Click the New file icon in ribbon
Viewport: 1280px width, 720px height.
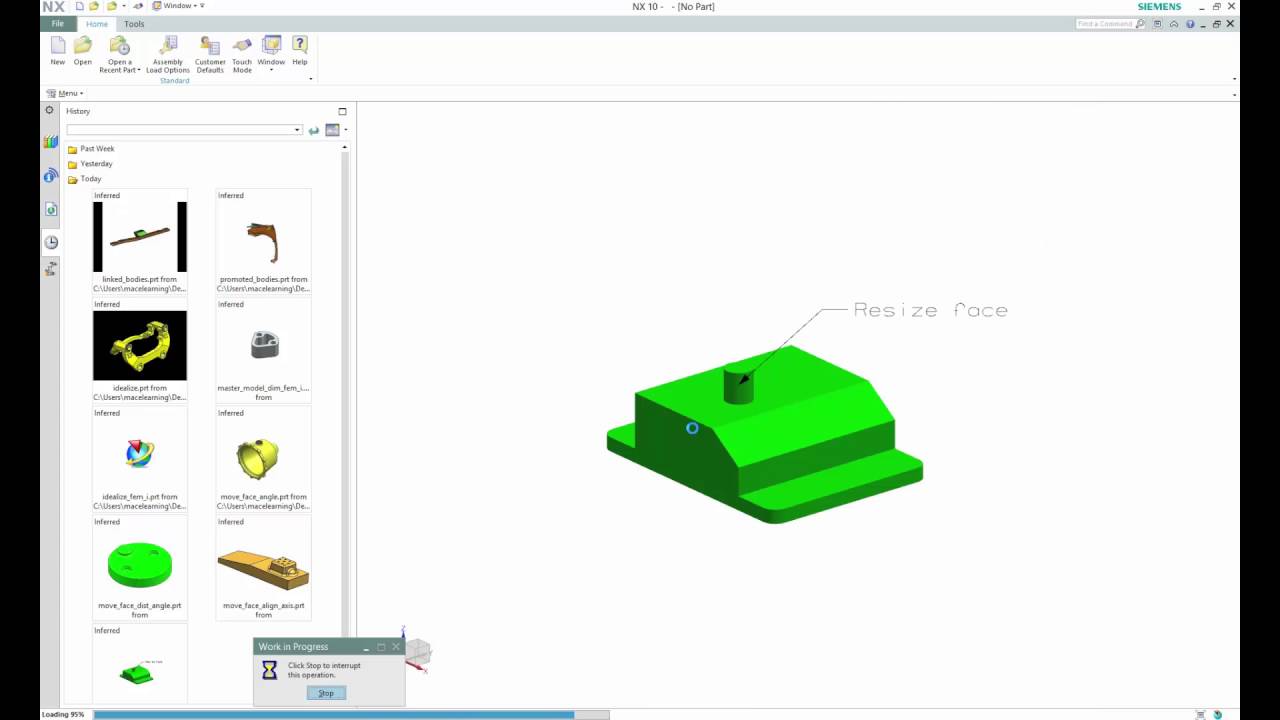(58, 46)
